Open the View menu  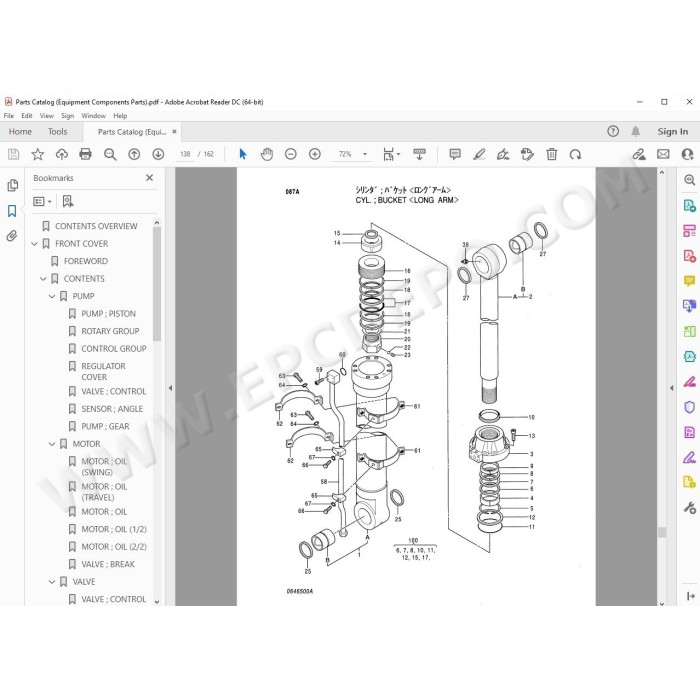[x=46, y=116]
